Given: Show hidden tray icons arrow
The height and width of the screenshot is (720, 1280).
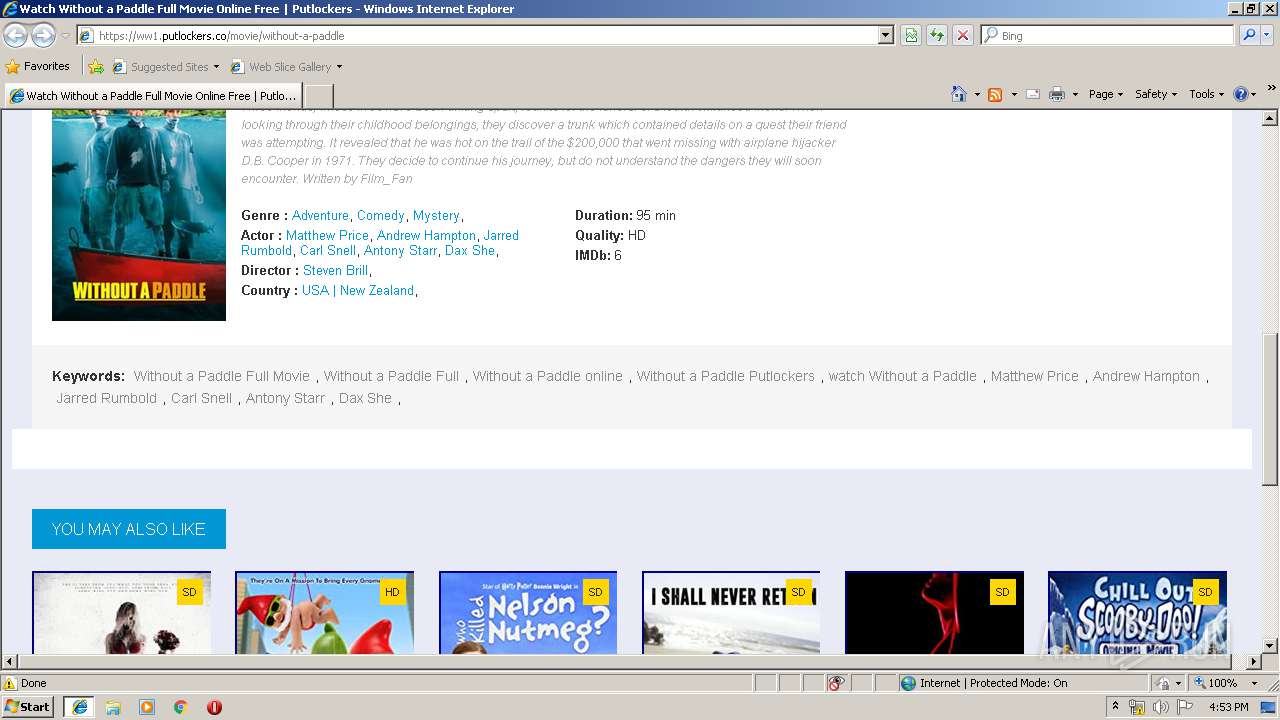Looking at the screenshot, I should pos(1116,707).
